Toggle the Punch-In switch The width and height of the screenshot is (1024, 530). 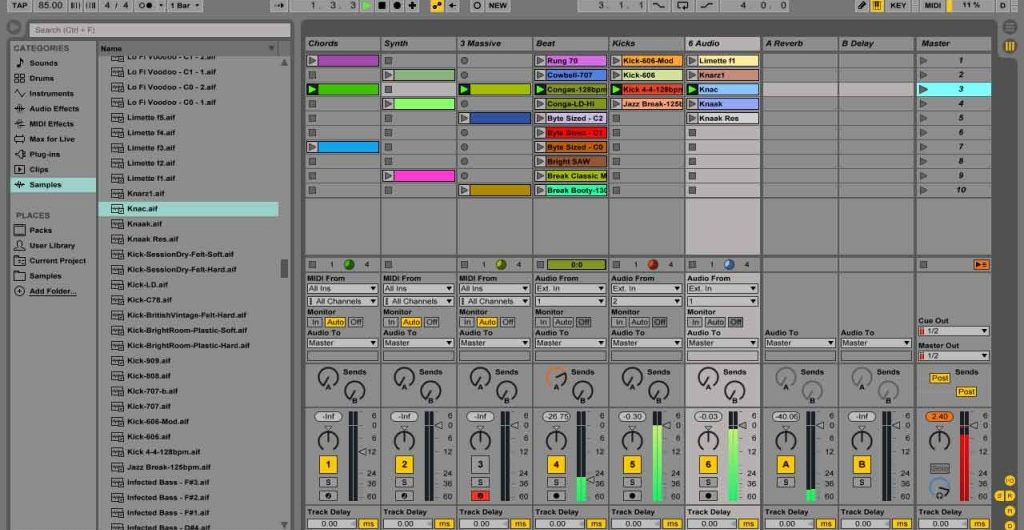coord(658,5)
